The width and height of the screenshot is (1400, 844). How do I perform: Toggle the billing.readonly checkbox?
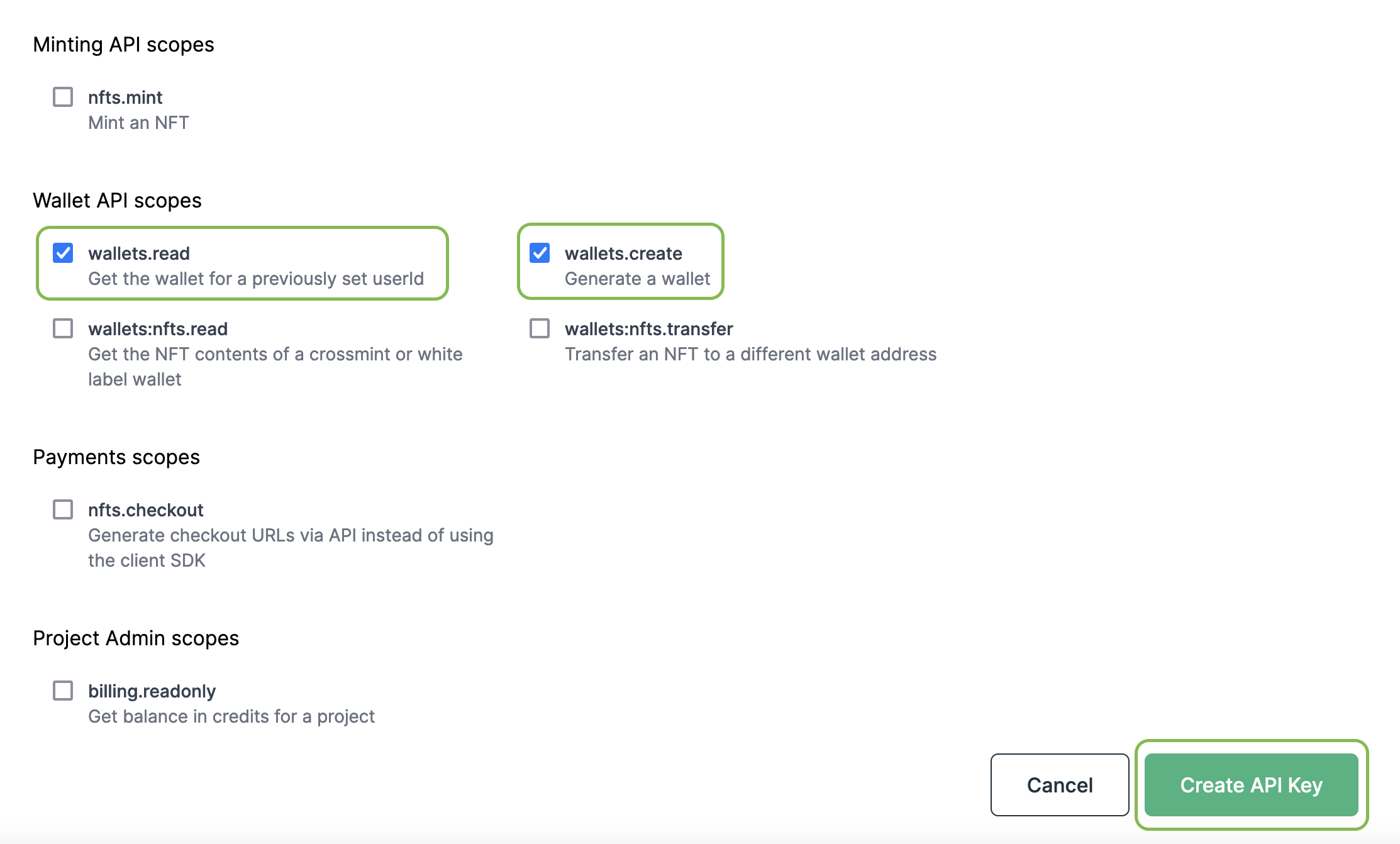[63, 691]
